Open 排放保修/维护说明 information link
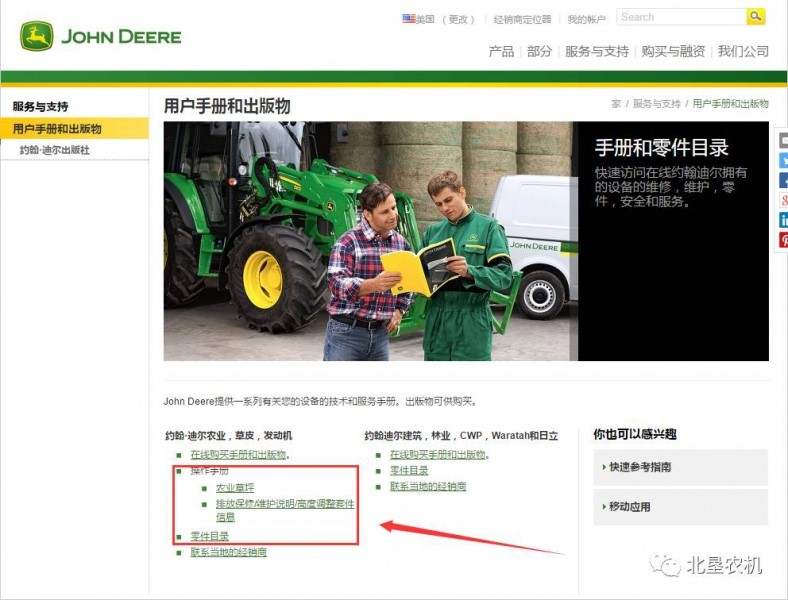This screenshot has height=600, width=788. click(x=285, y=510)
